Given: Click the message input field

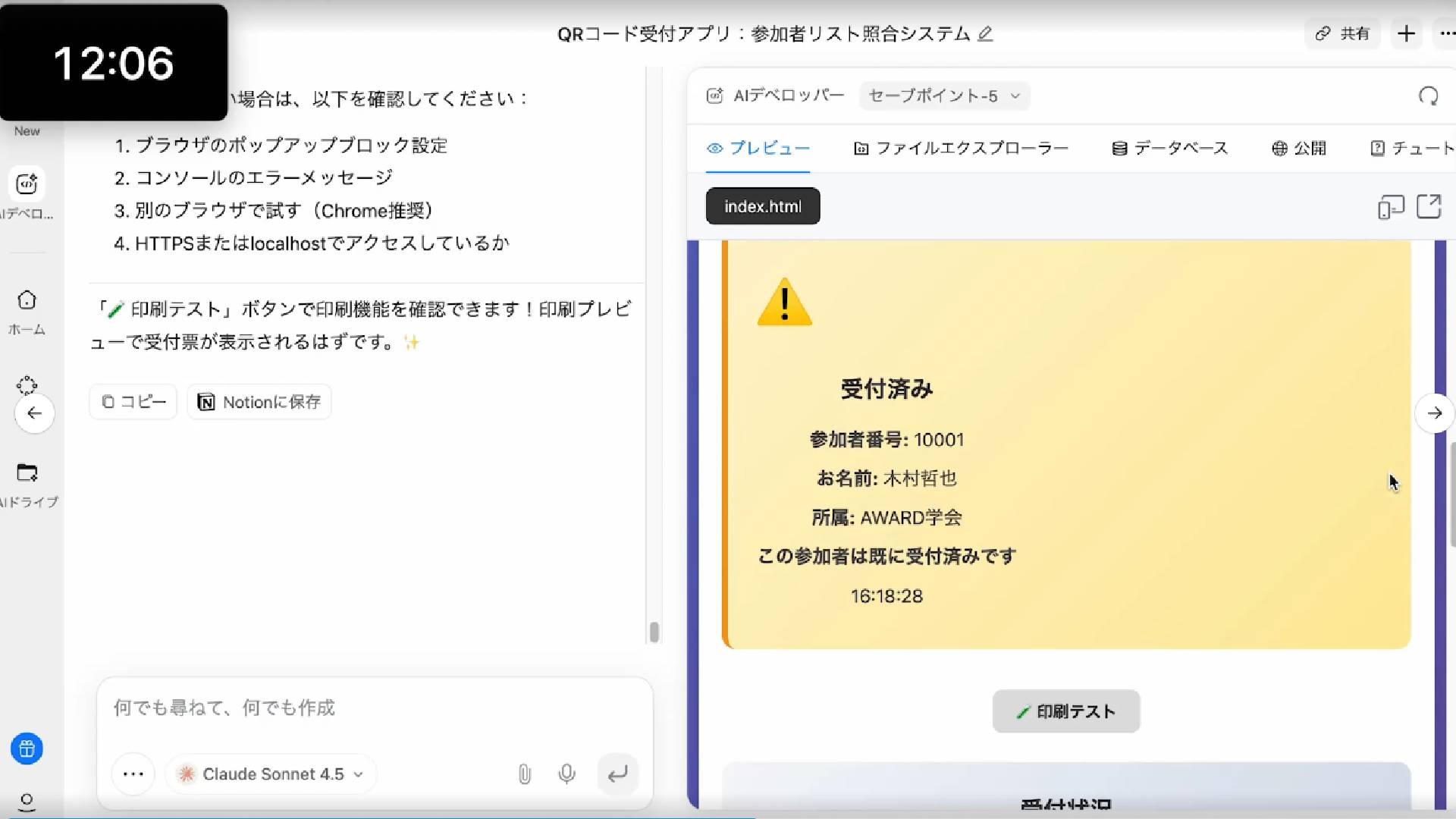Looking at the screenshot, I should tap(375, 708).
